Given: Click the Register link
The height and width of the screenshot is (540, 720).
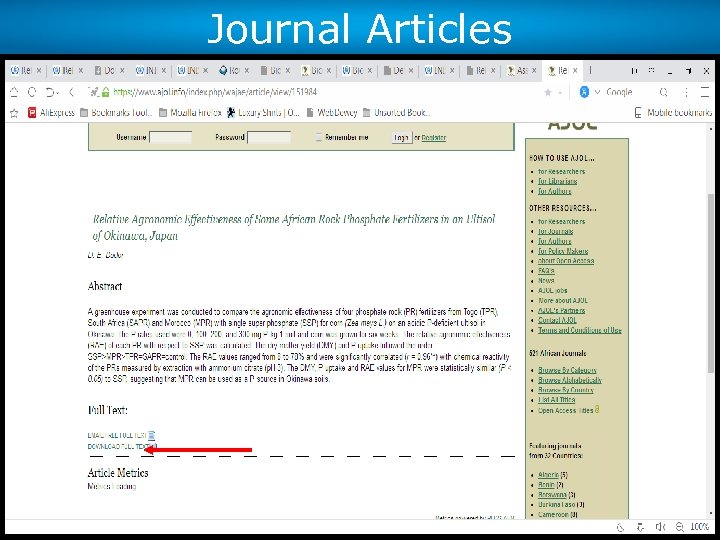Looking at the screenshot, I should point(433,137).
